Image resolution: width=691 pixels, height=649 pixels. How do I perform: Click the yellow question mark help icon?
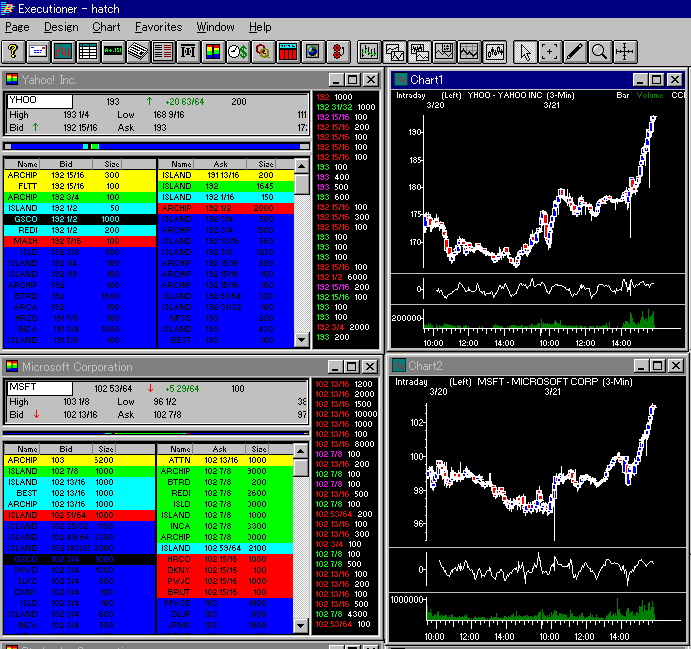tap(13, 52)
